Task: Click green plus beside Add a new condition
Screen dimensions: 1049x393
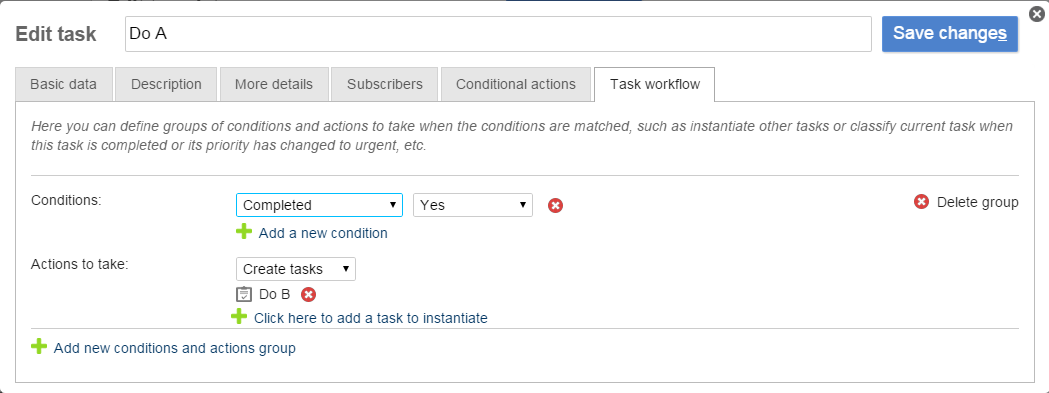Action: click(244, 232)
